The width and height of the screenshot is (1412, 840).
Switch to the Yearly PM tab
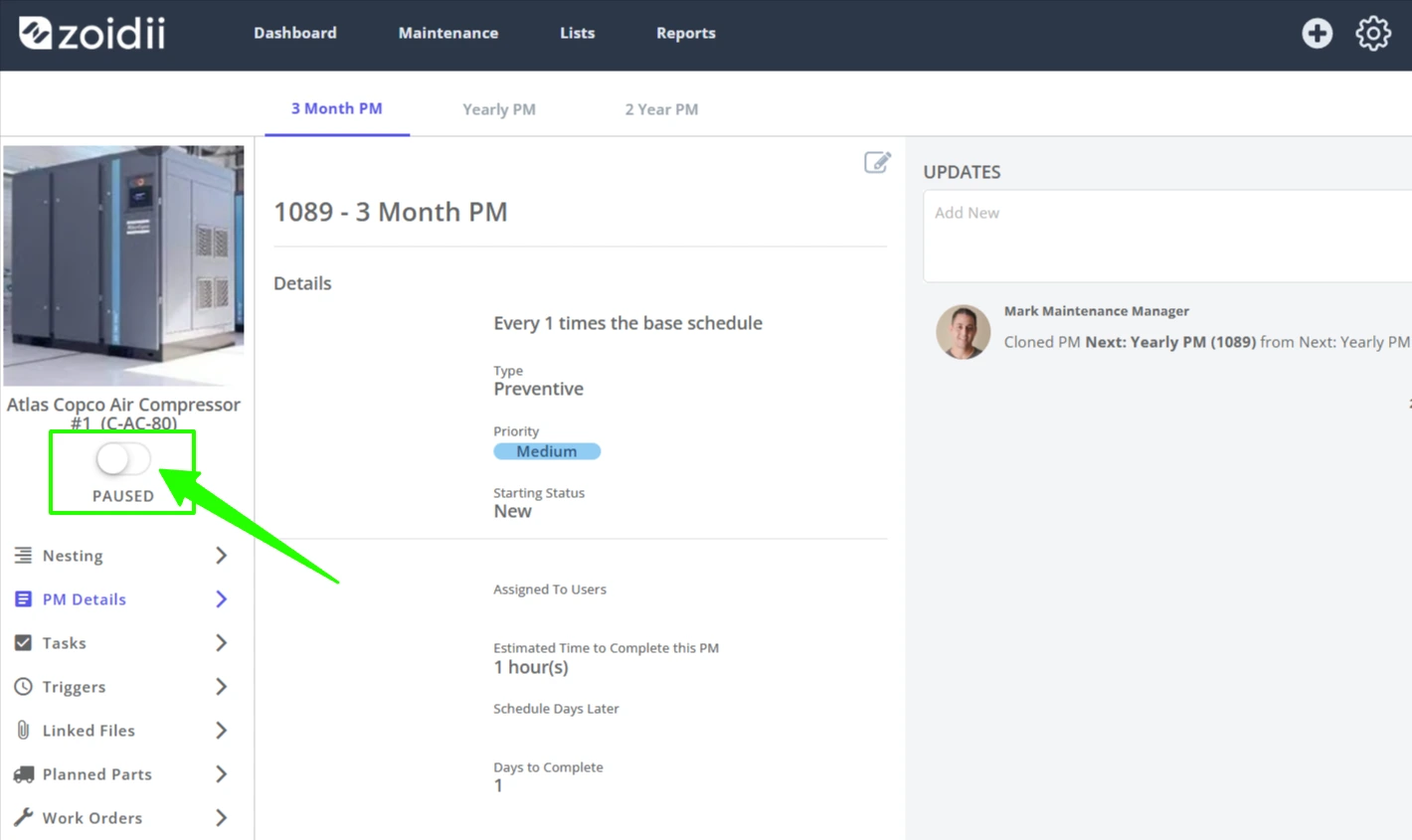[x=499, y=109]
